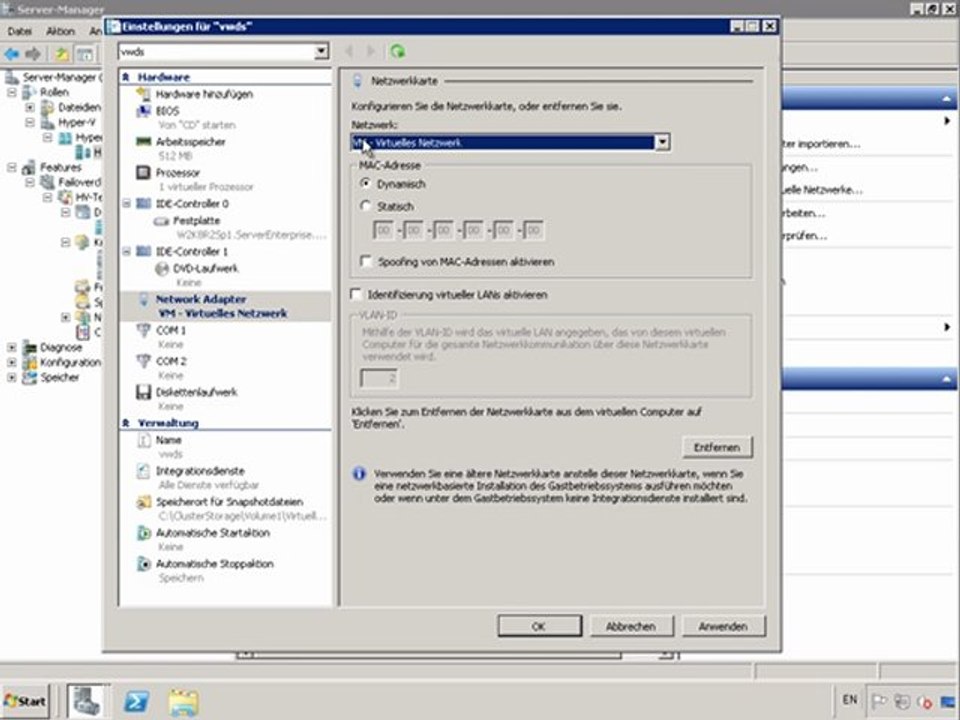Select the Diskettenlaufwerk floppy icon
Image resolution: width=960 pixels, height=720 pixels.
143,392
